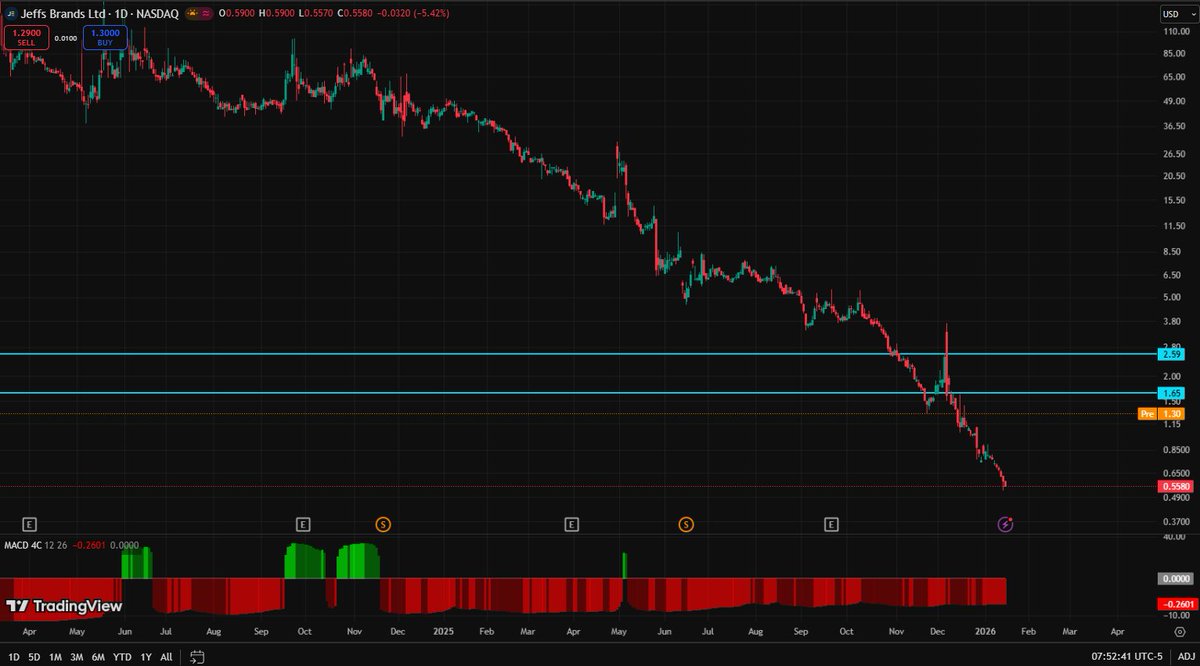Open earnings marker E near October 2024
Screen dimensions: 1200x666
(x=303, y=524)
